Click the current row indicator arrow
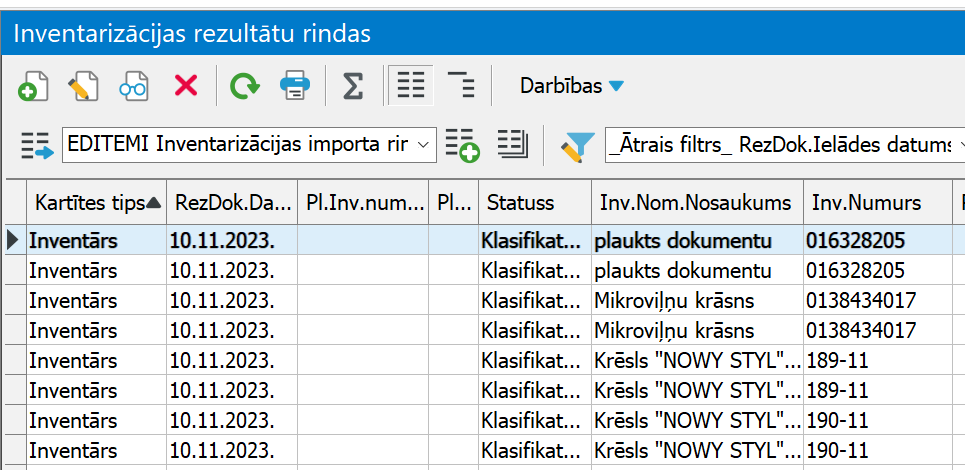965x470 pixels. [x=13, y=240]
